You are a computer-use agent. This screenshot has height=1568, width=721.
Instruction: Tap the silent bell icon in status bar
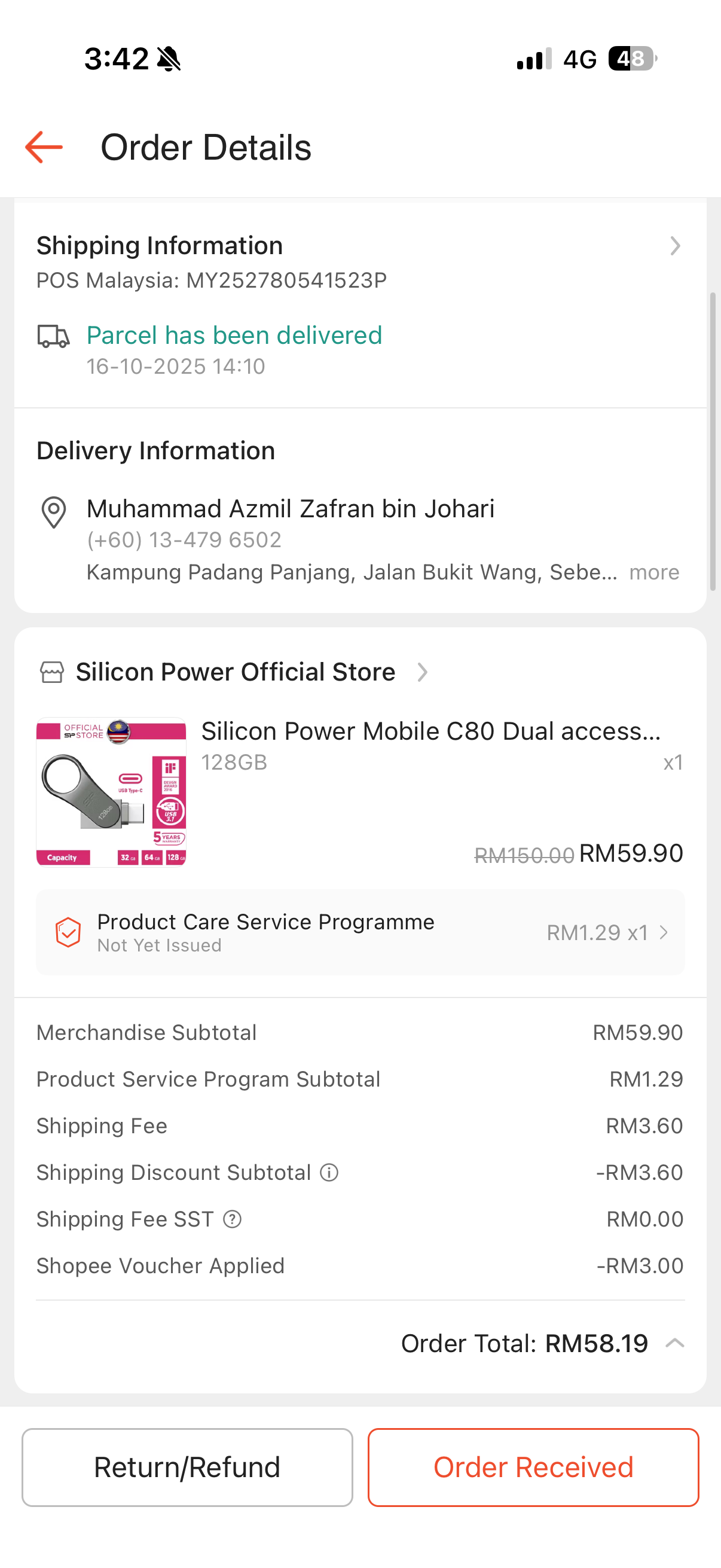(169, 59)
